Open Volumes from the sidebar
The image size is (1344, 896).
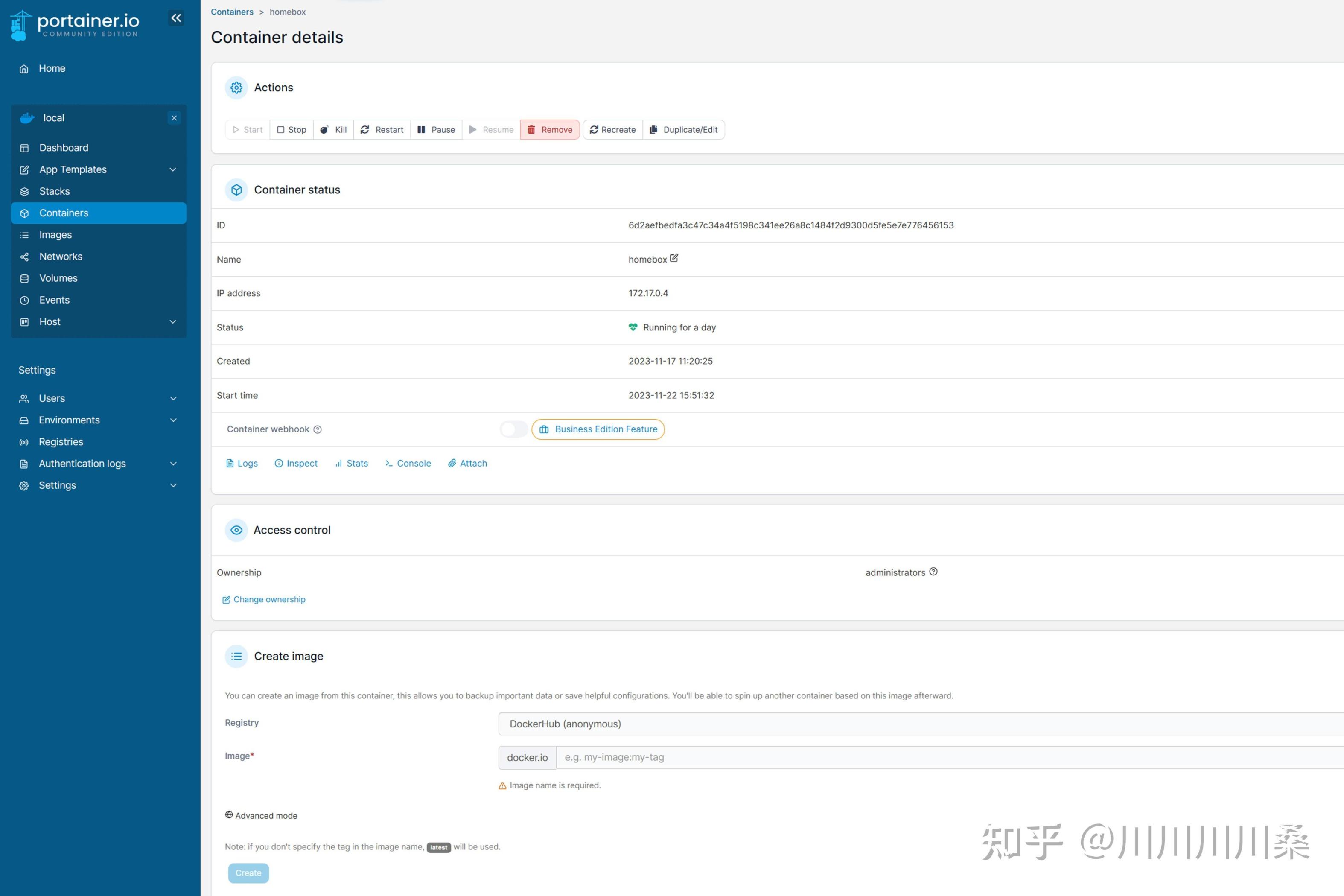(x=58, y=278)
